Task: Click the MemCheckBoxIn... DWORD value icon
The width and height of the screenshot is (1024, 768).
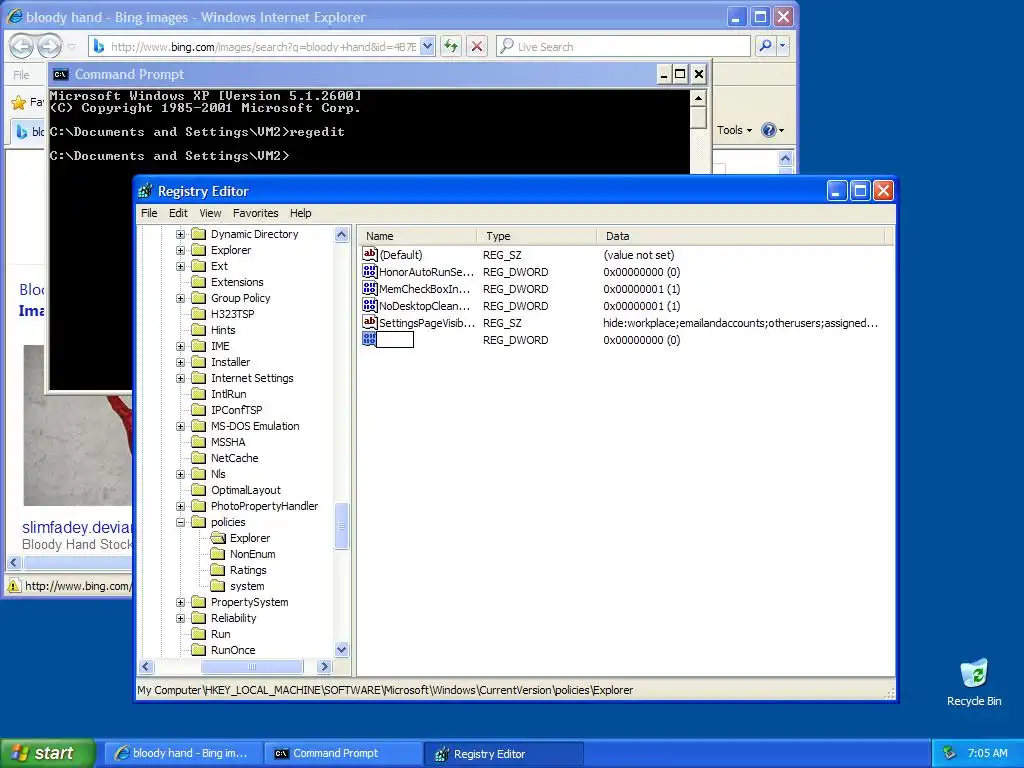Action: pos(370,289)
